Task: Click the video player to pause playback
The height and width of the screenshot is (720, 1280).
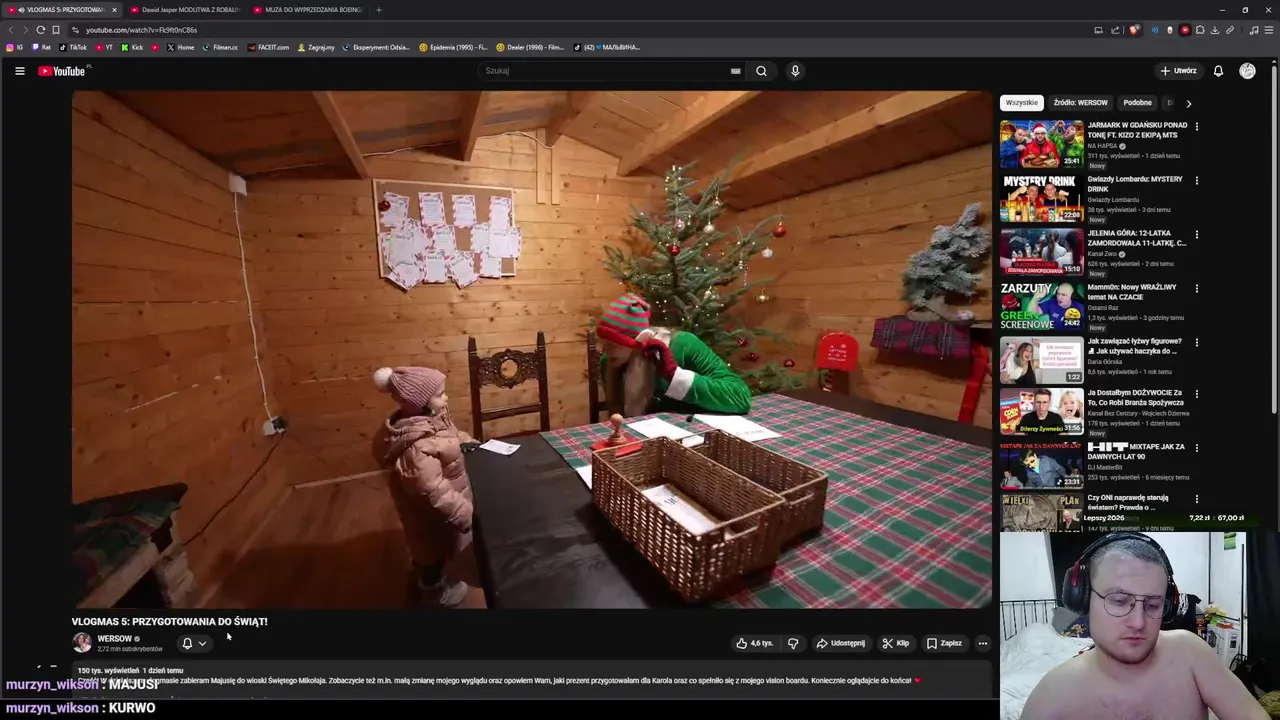Action: click(x=532, y=349)
